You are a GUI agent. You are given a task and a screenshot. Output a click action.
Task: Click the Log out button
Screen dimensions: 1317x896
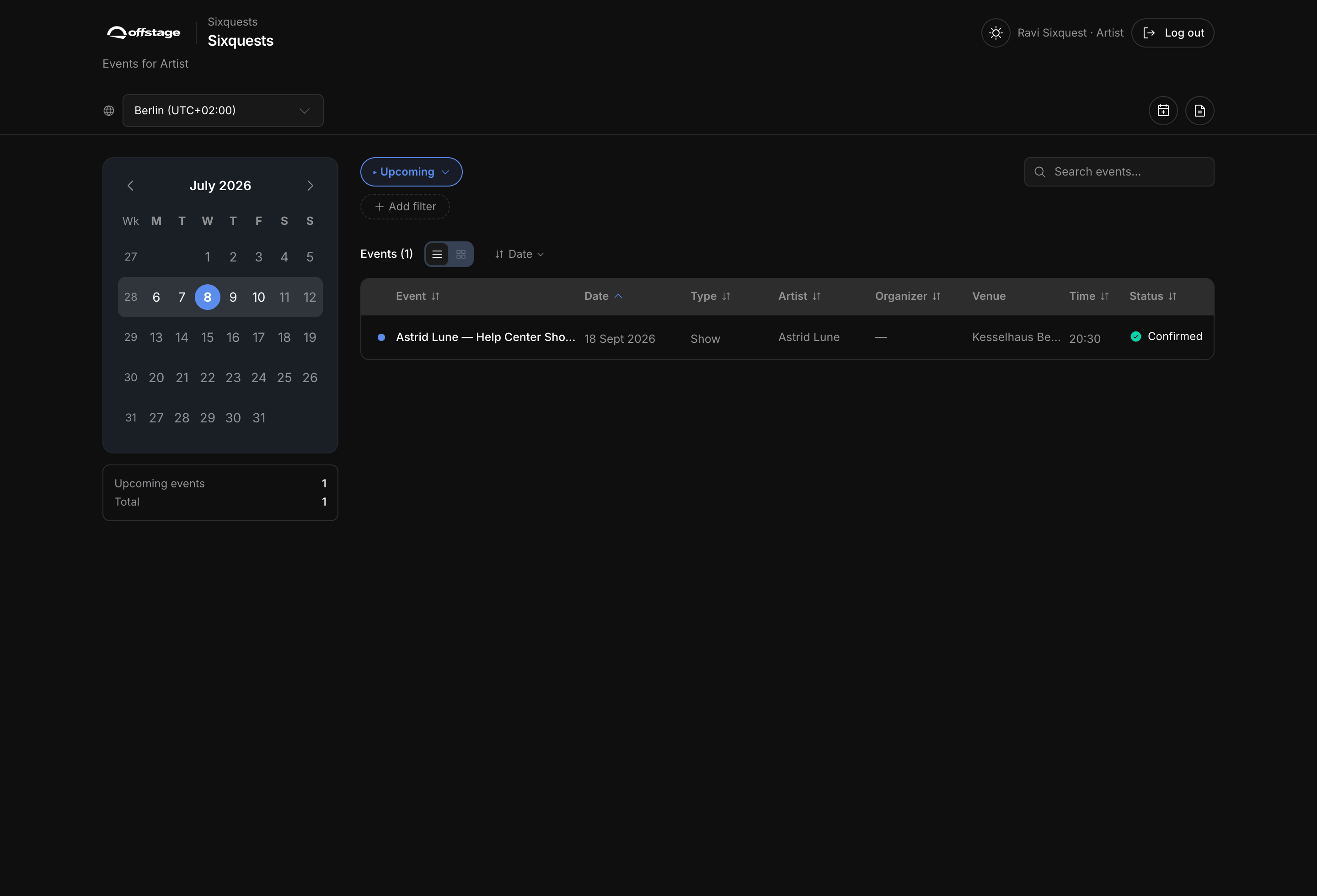pos(1172,33)
